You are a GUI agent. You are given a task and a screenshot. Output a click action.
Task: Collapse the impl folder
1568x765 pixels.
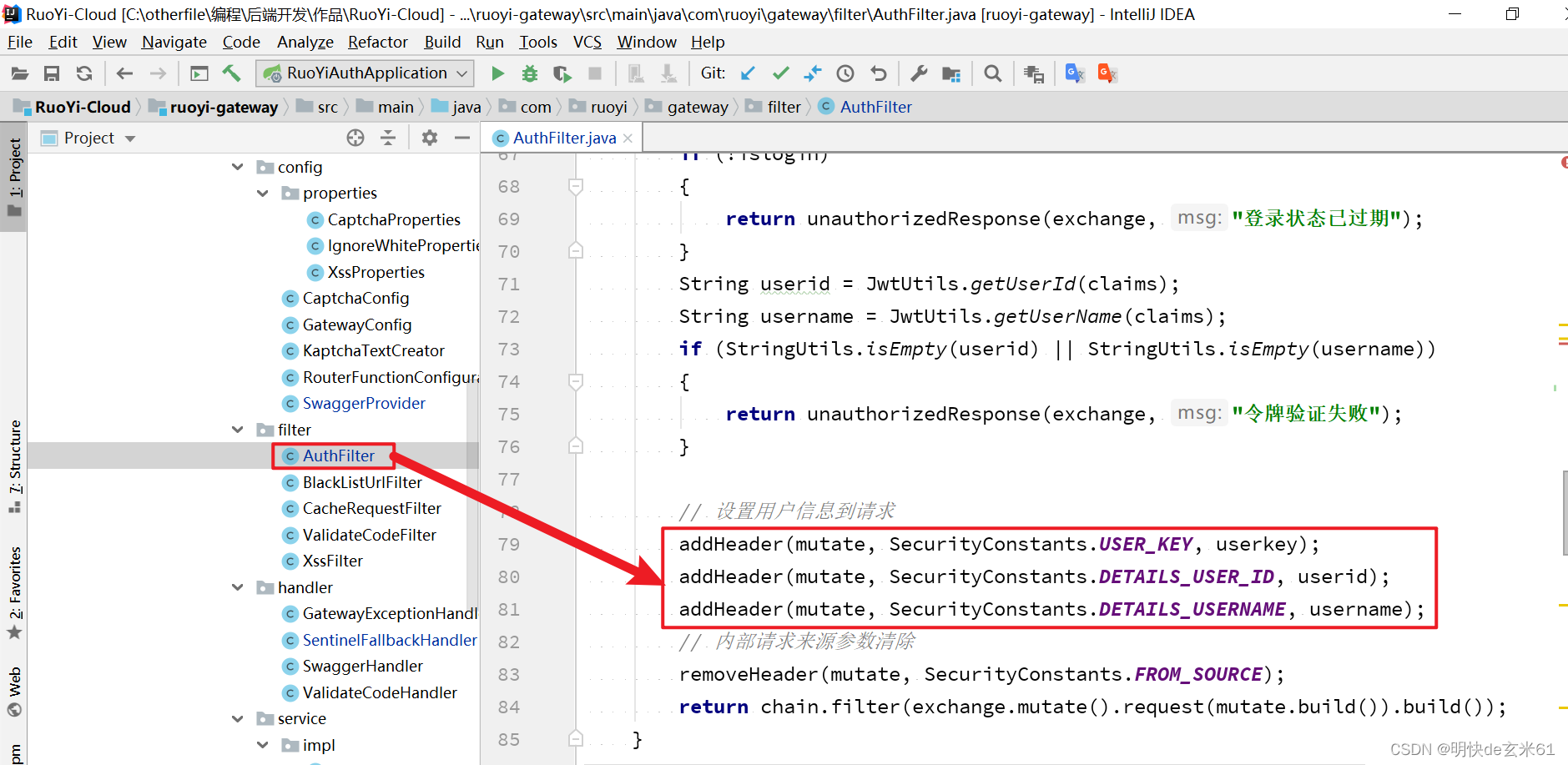pos(263,745)
